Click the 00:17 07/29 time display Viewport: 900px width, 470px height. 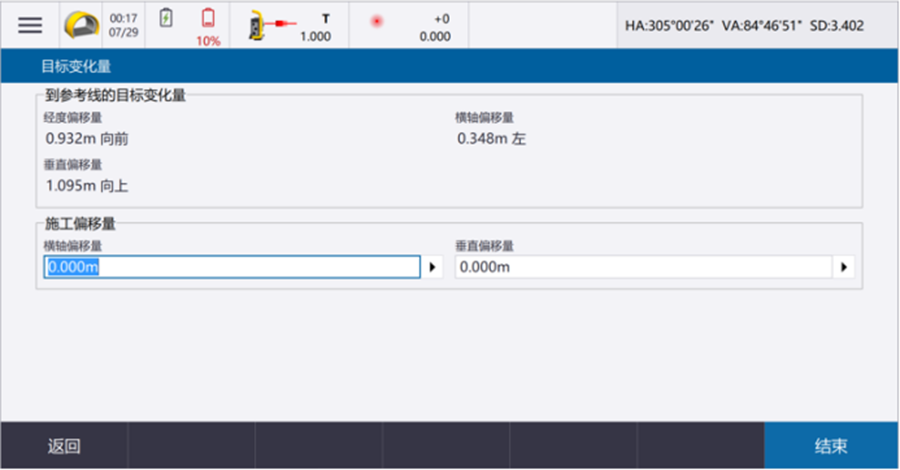pyautogui.click(x=123, y=25)
